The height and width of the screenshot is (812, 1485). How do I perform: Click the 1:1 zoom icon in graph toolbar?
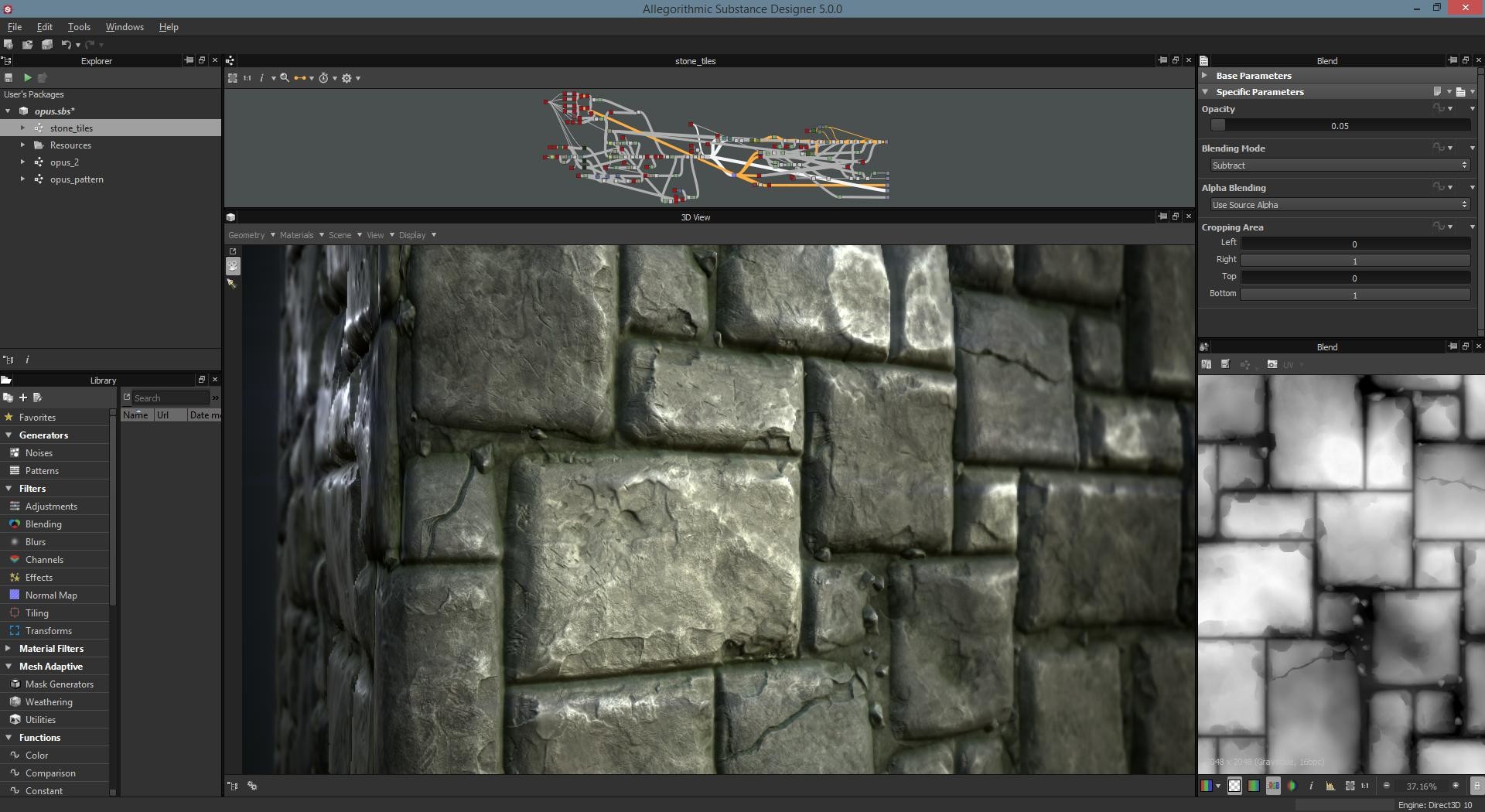coord(247,77)
